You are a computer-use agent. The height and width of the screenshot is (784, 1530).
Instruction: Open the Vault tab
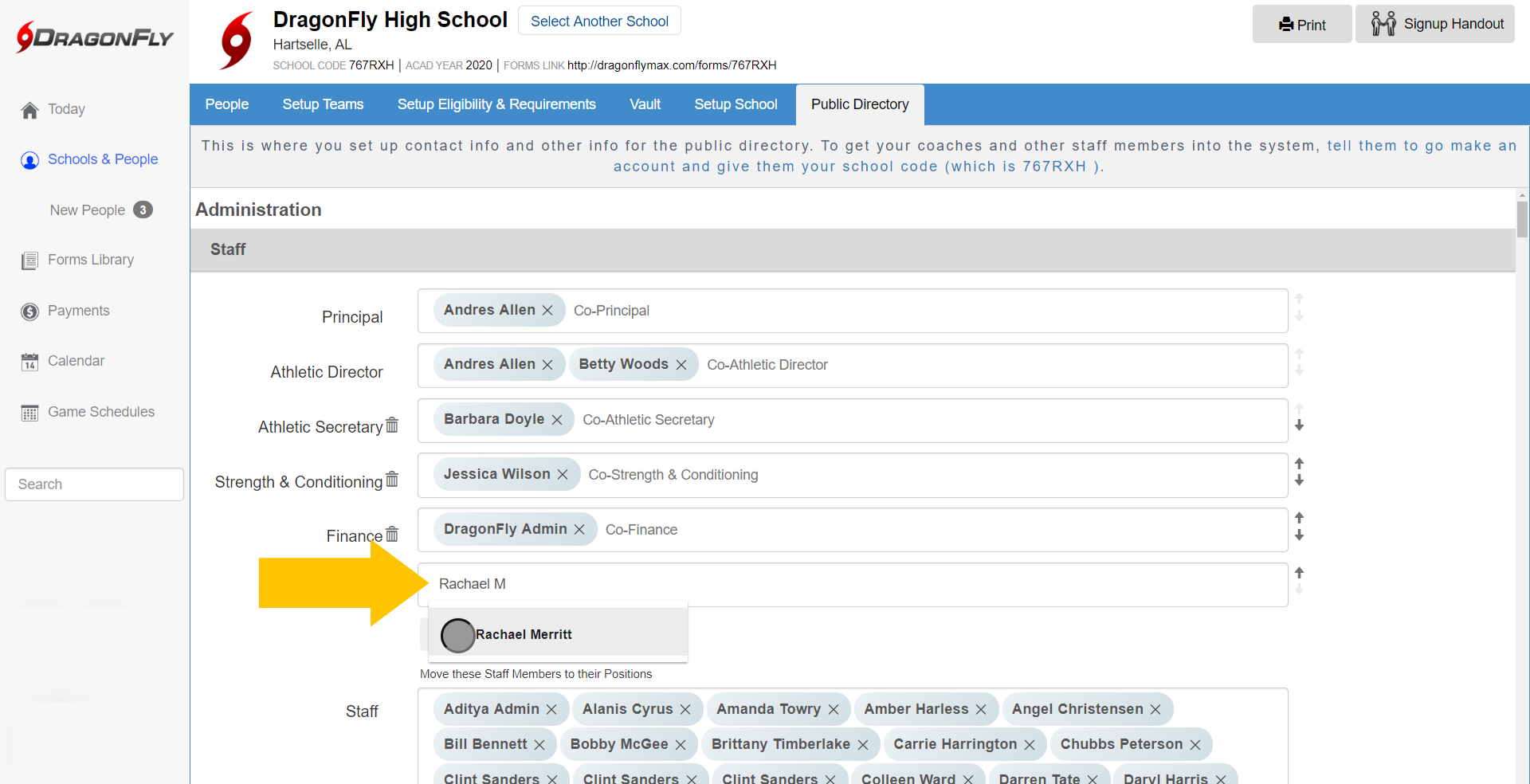tap(645, 104)
